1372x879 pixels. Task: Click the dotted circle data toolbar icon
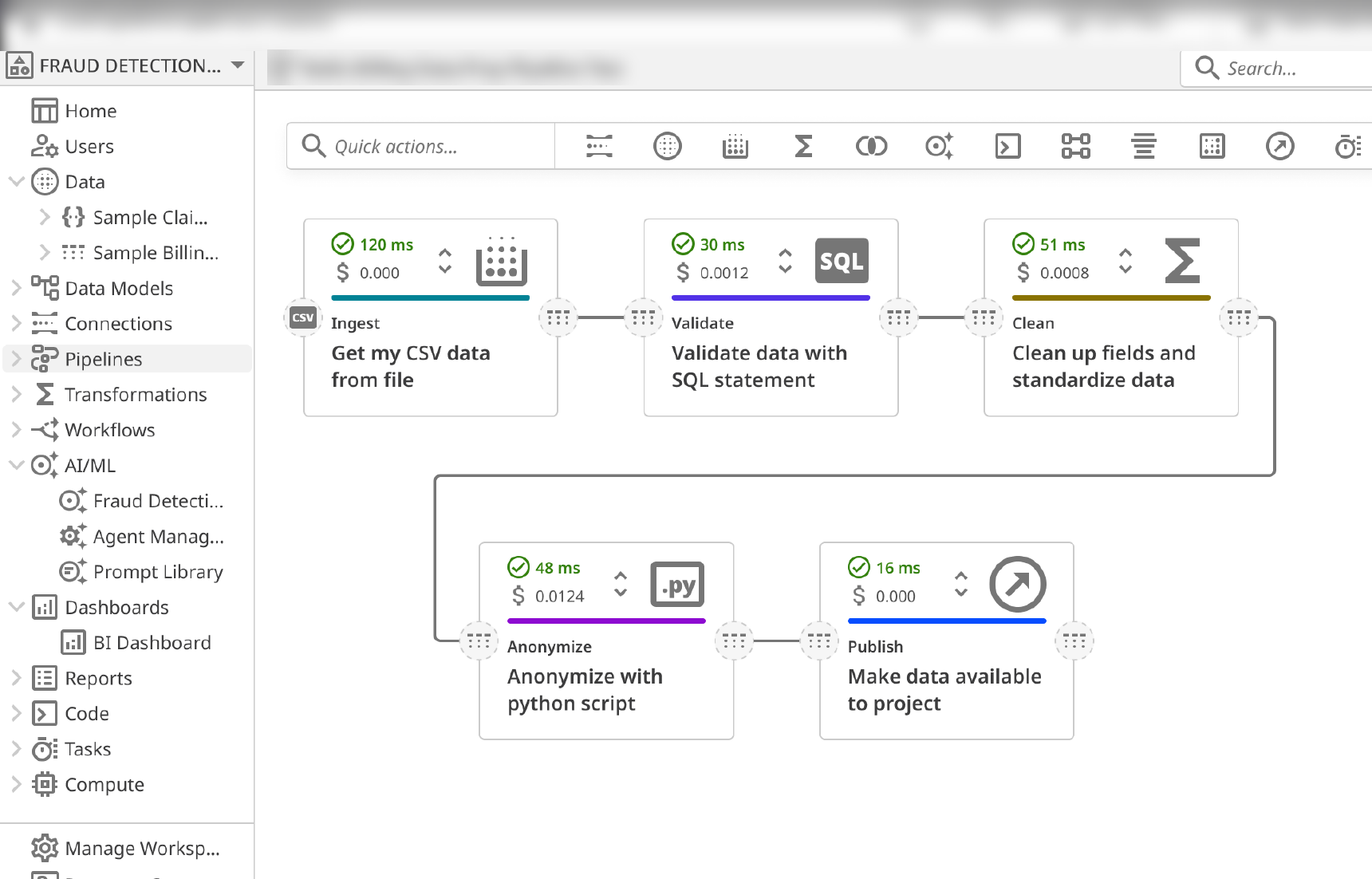(x=668, y=146)
